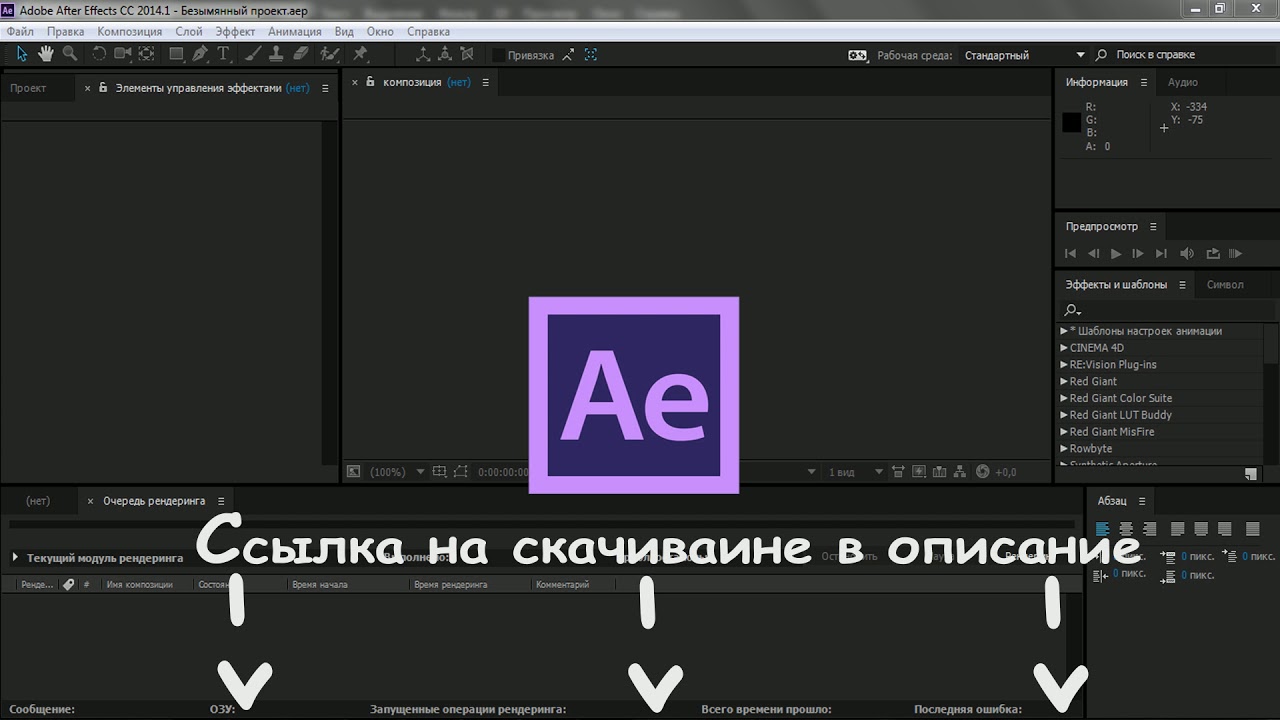
Task: Select the Unified Camera tool
Action: (x=123, y=54)
